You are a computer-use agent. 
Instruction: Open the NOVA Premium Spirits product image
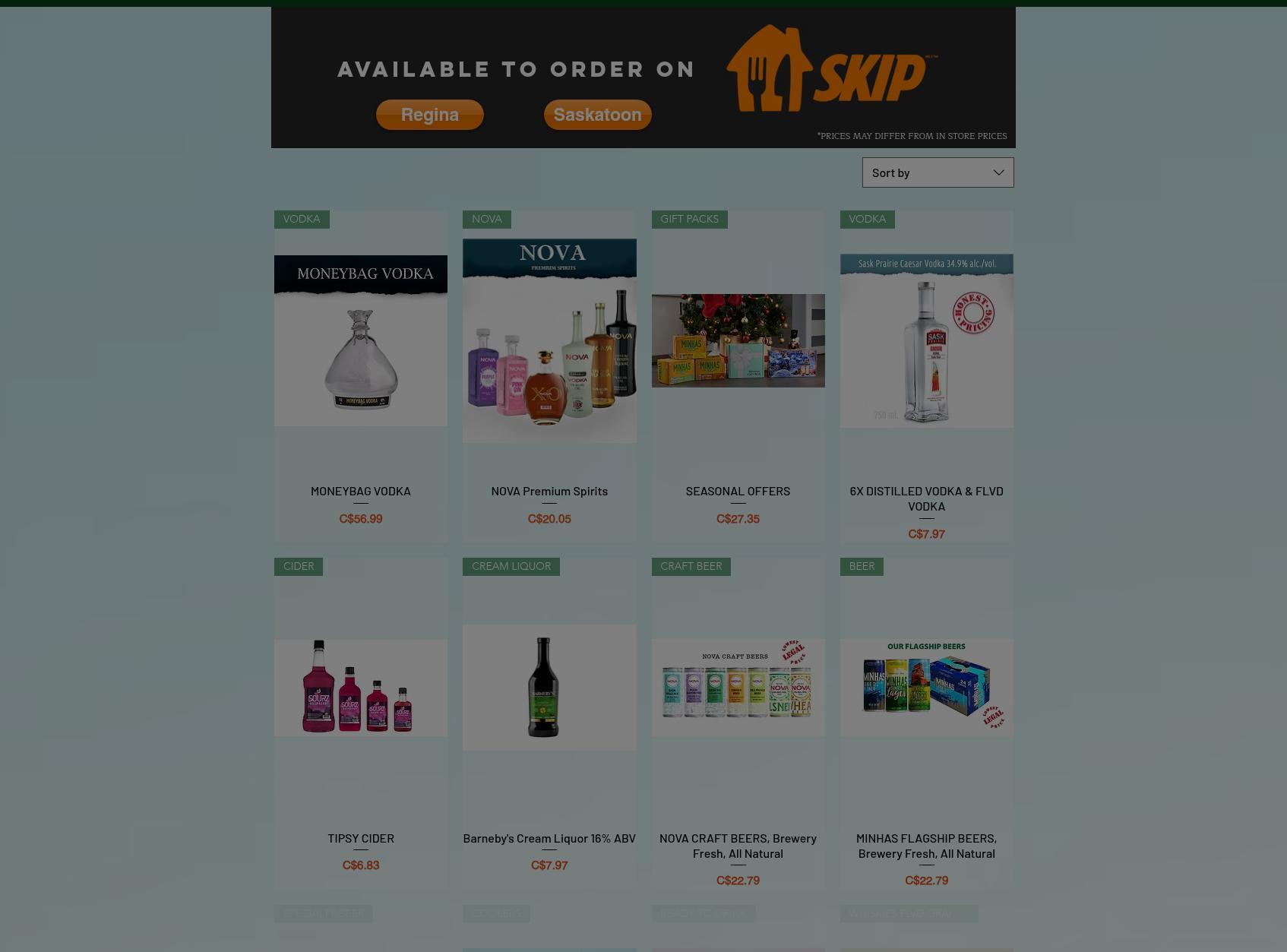(549, 340)
